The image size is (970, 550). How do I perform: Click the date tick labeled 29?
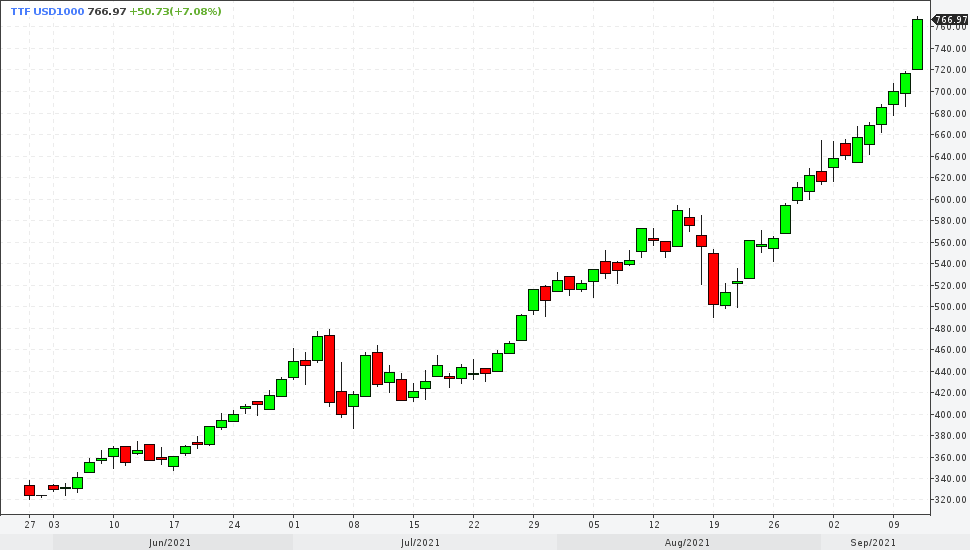(534, 525)
